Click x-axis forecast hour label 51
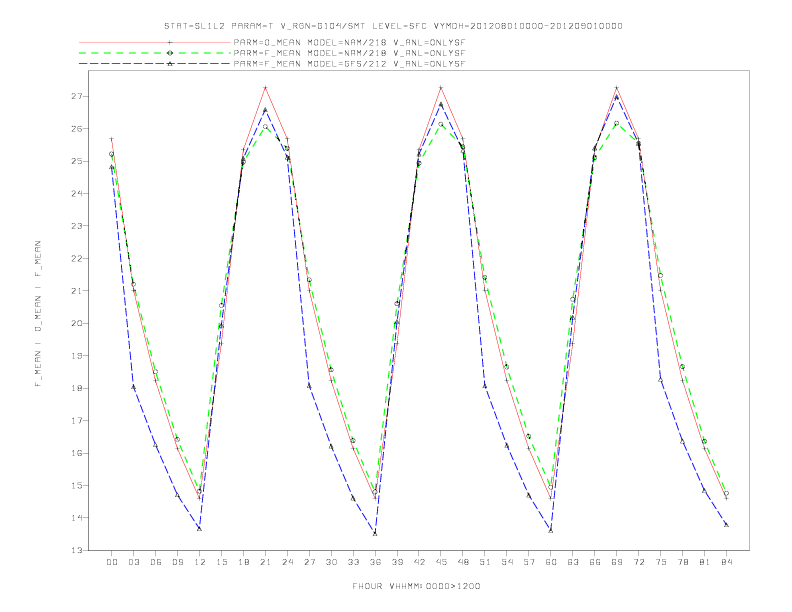The width and height of the screenshot is (792, 612). (x=485, y=562)
